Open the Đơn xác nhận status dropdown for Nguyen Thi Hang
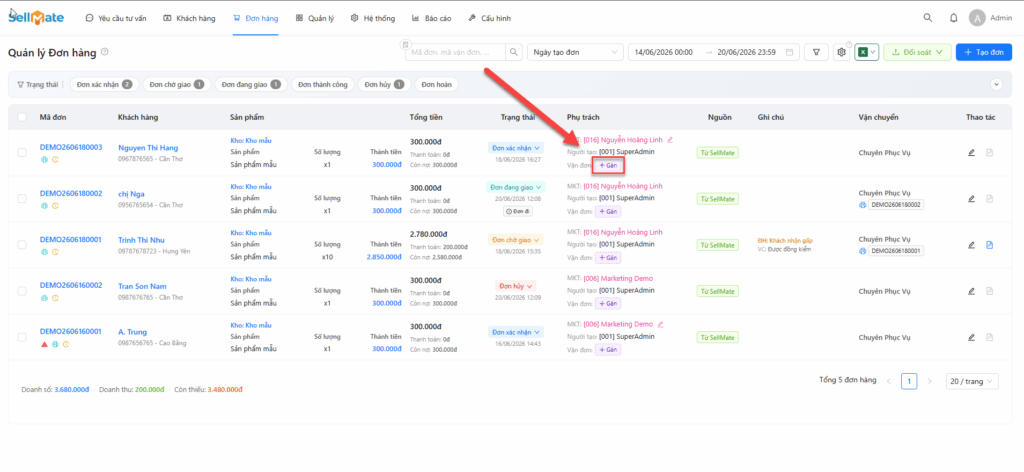The width and height of the screenshot is (1024, 472). click(515, 148)
